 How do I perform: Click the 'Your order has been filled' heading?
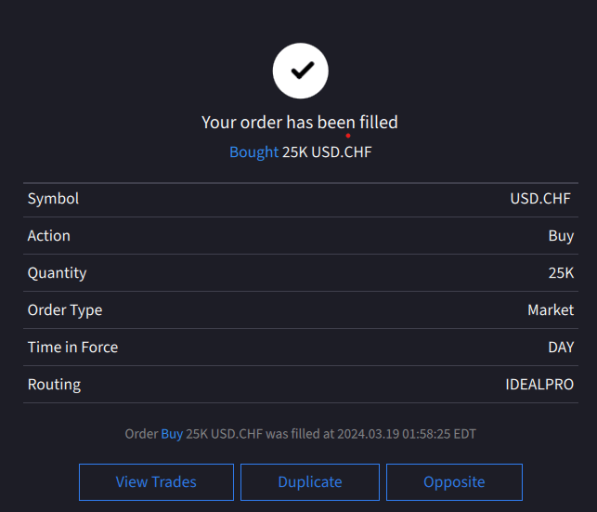point(300,123)
